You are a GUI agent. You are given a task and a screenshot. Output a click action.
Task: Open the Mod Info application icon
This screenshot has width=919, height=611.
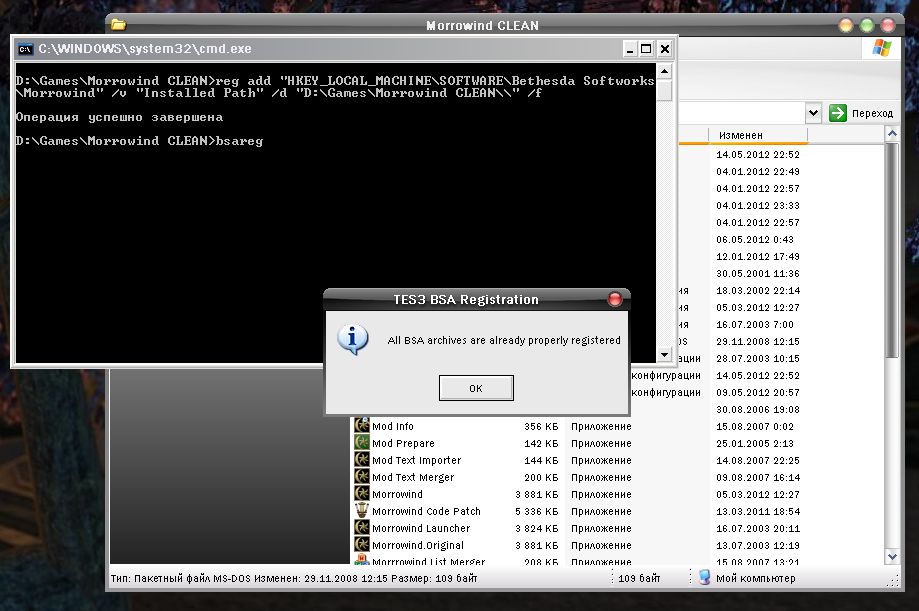click(362, 426)
